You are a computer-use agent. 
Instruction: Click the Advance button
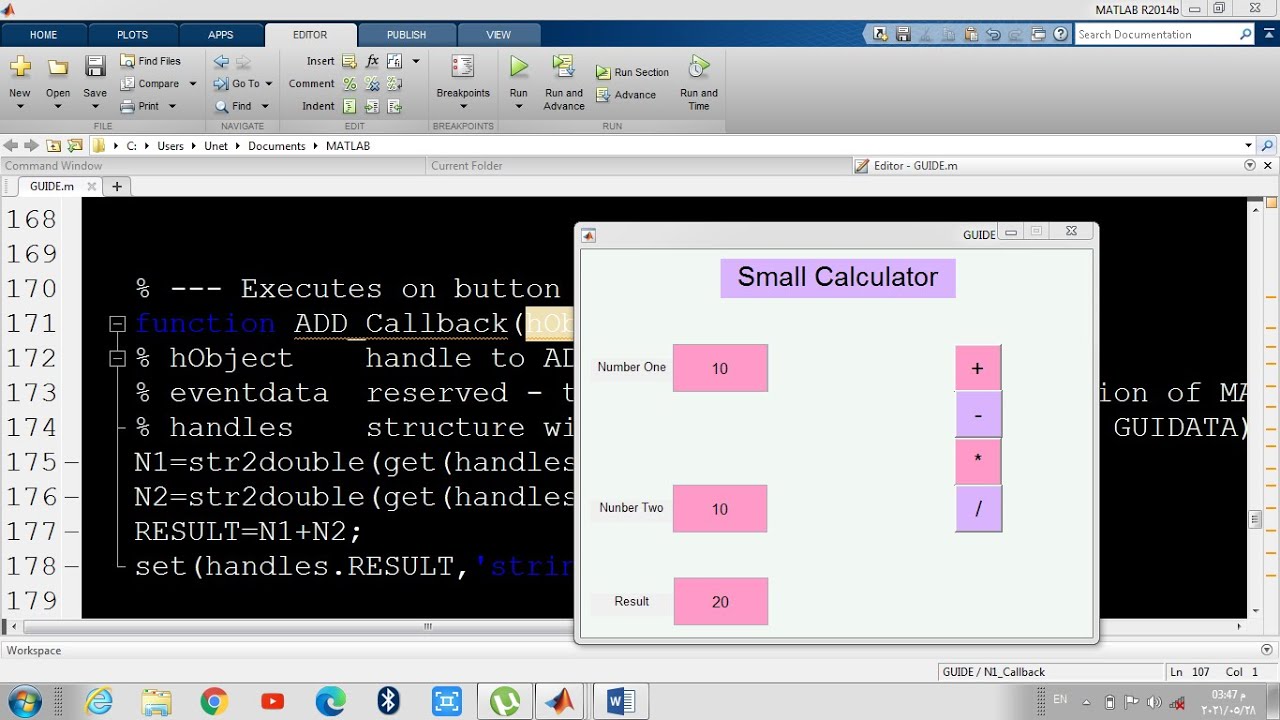coord(626,95)
